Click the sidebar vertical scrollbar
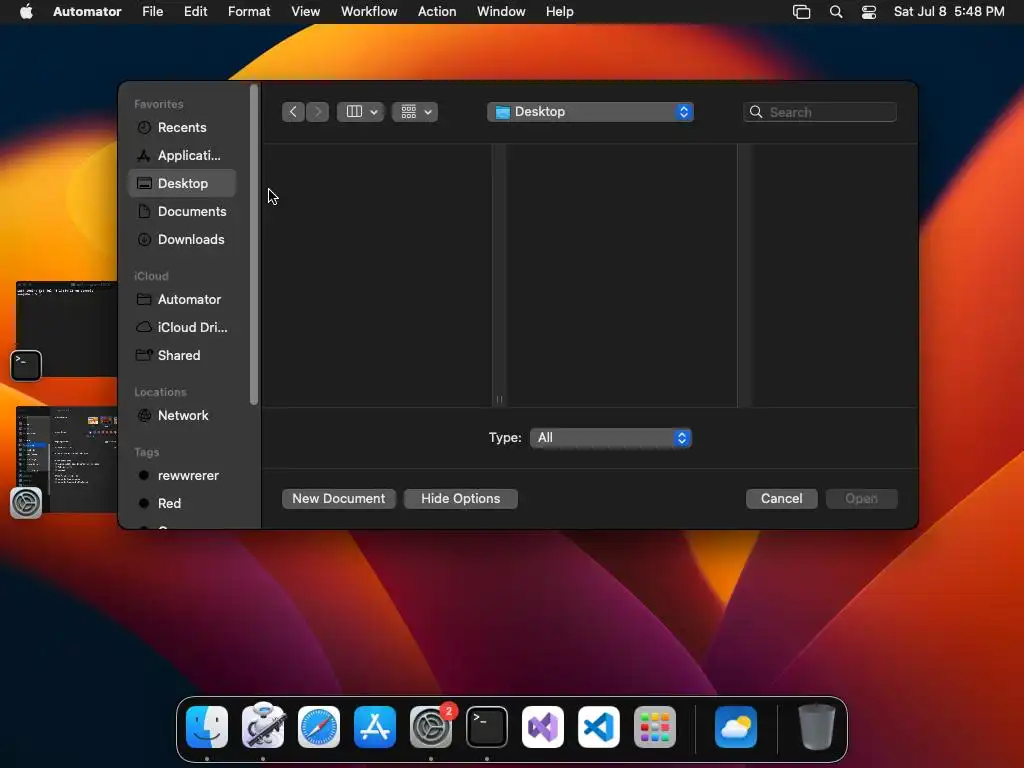The height and width of the screenshot is (768, 1024). point(254,244)
